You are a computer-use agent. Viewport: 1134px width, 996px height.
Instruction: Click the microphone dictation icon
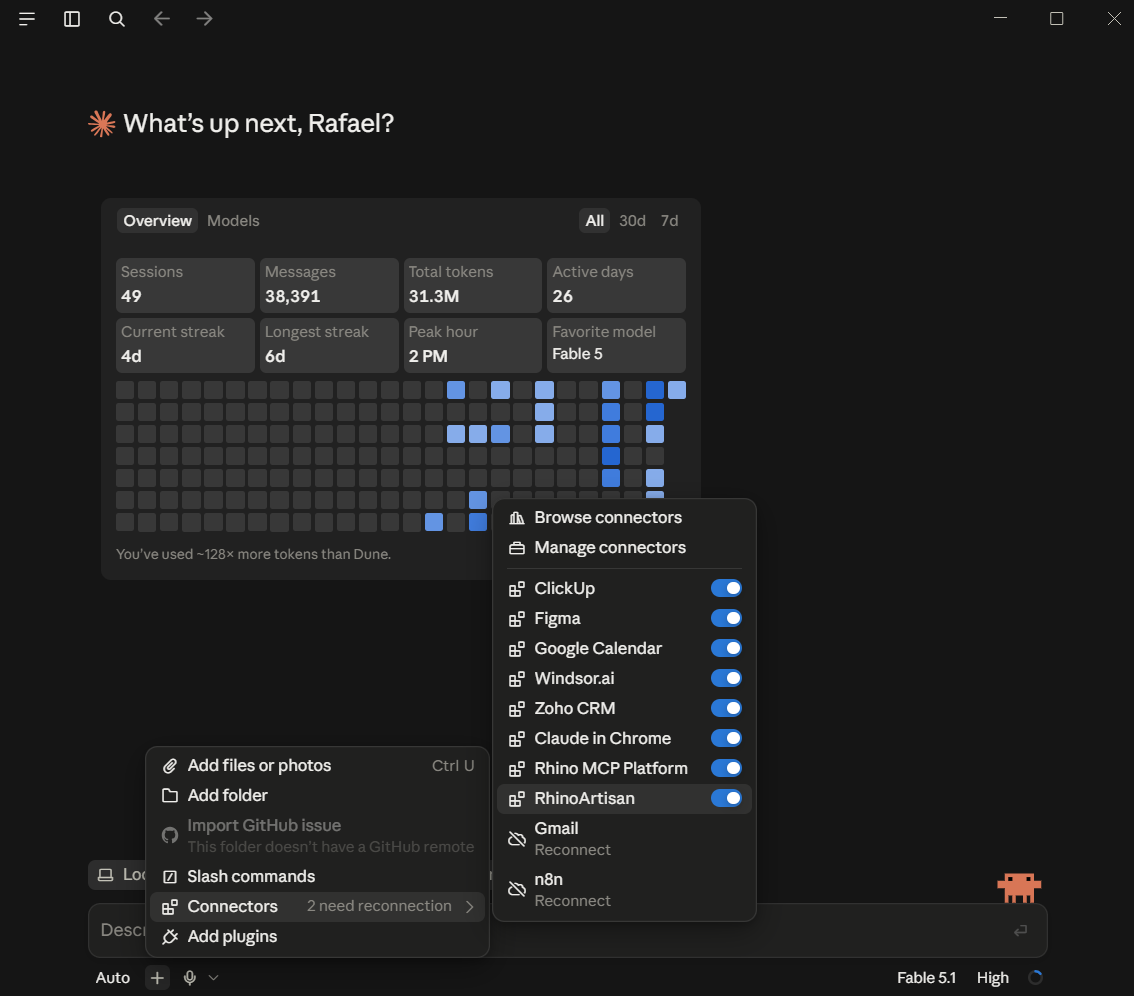(189, 978)
